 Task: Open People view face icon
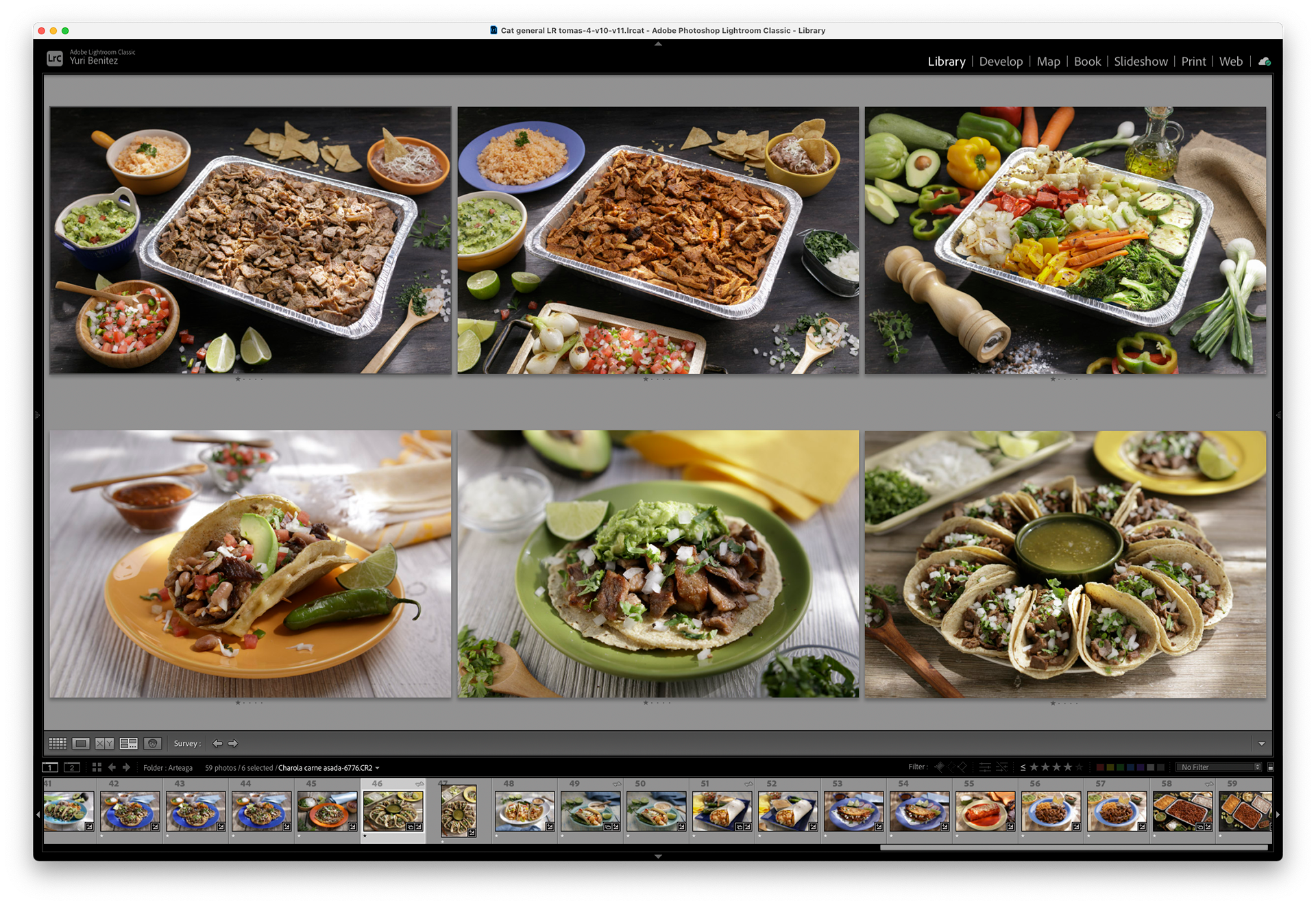pyautogui.click(x=152, y=743)
